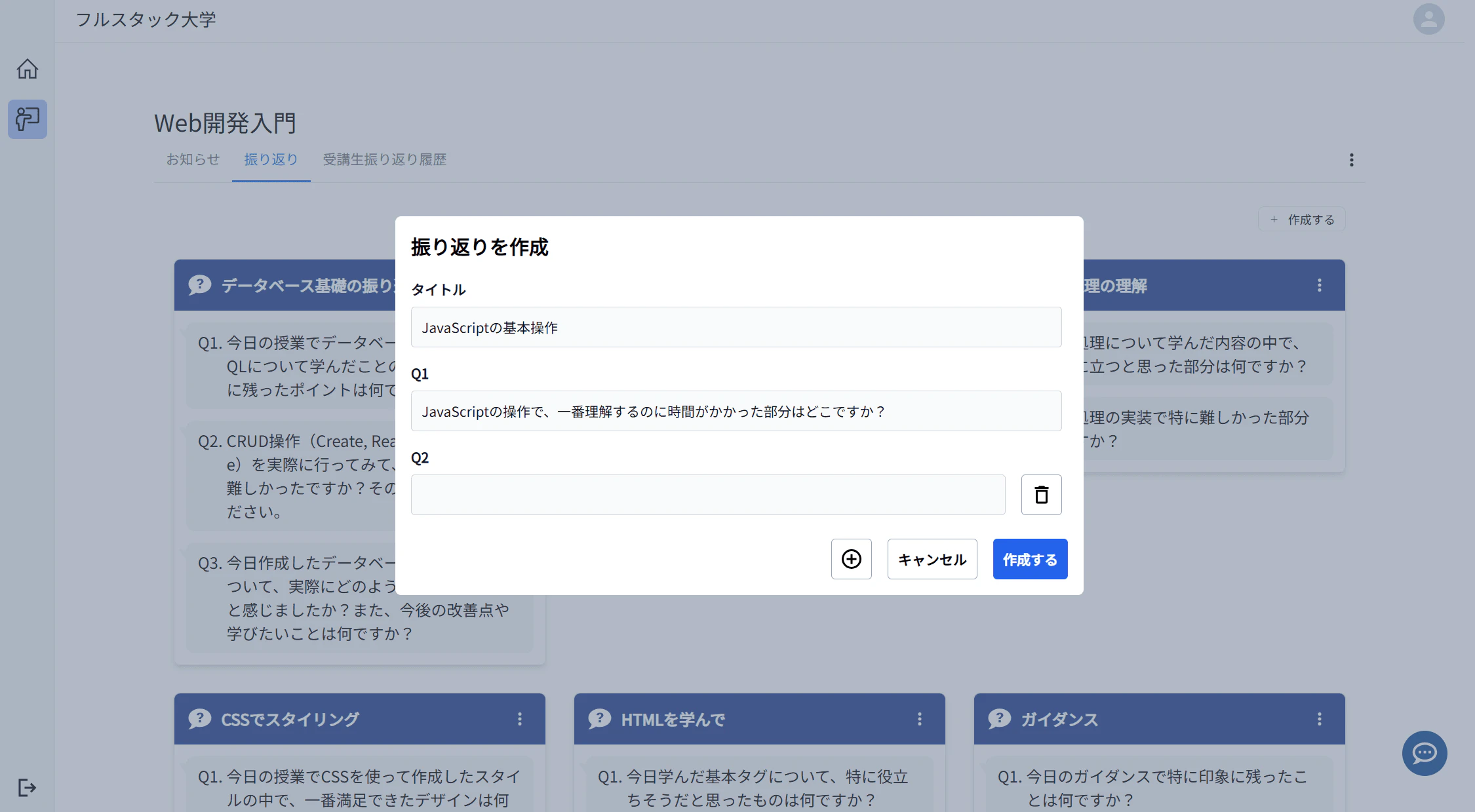Open kebab menu on ガイダンス card
This screenshot has height=812, width=1475.
point(1319,719)
